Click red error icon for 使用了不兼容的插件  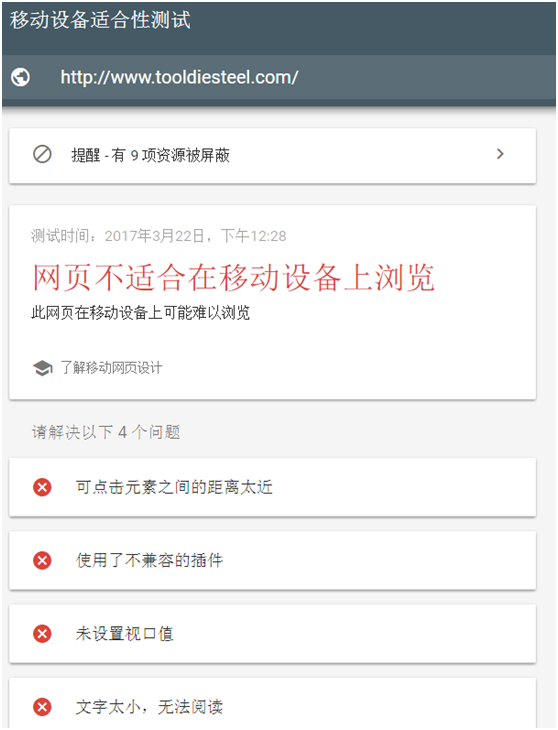42,561
